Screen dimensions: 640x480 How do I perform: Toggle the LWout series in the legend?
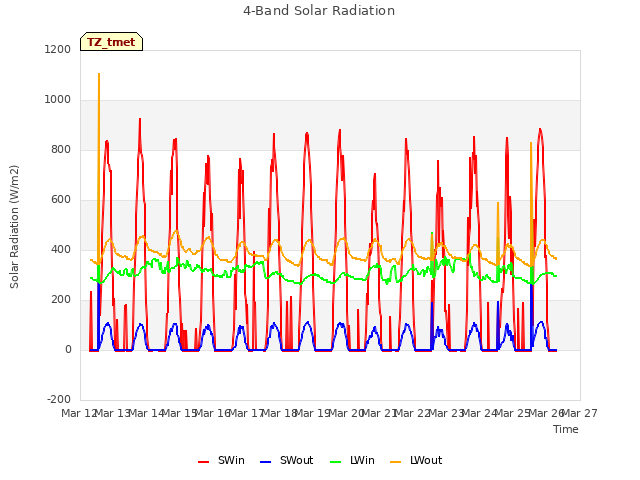[416, 460]
